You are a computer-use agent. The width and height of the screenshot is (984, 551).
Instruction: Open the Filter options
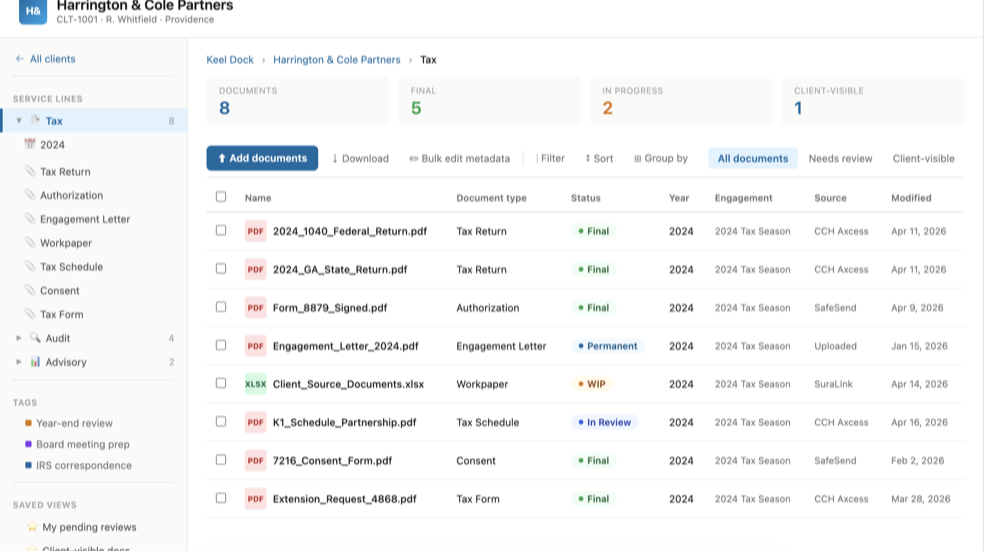[x=550, y=158]
